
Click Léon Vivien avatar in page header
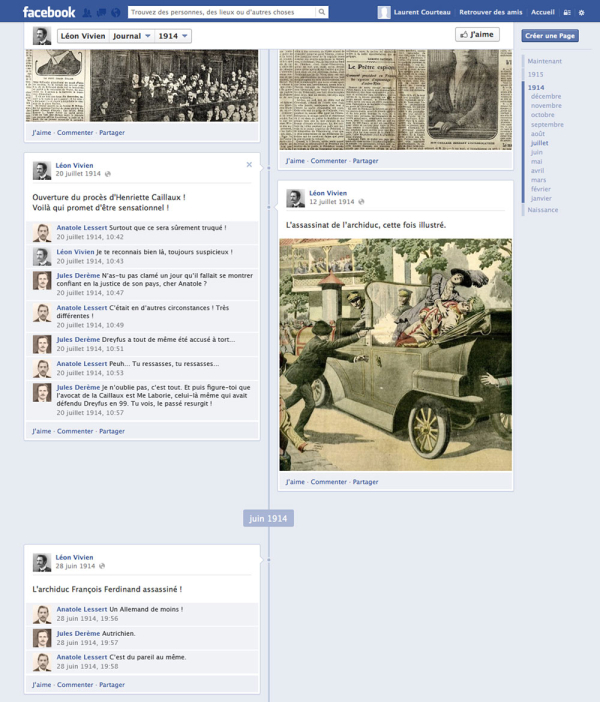click(42, 36)
